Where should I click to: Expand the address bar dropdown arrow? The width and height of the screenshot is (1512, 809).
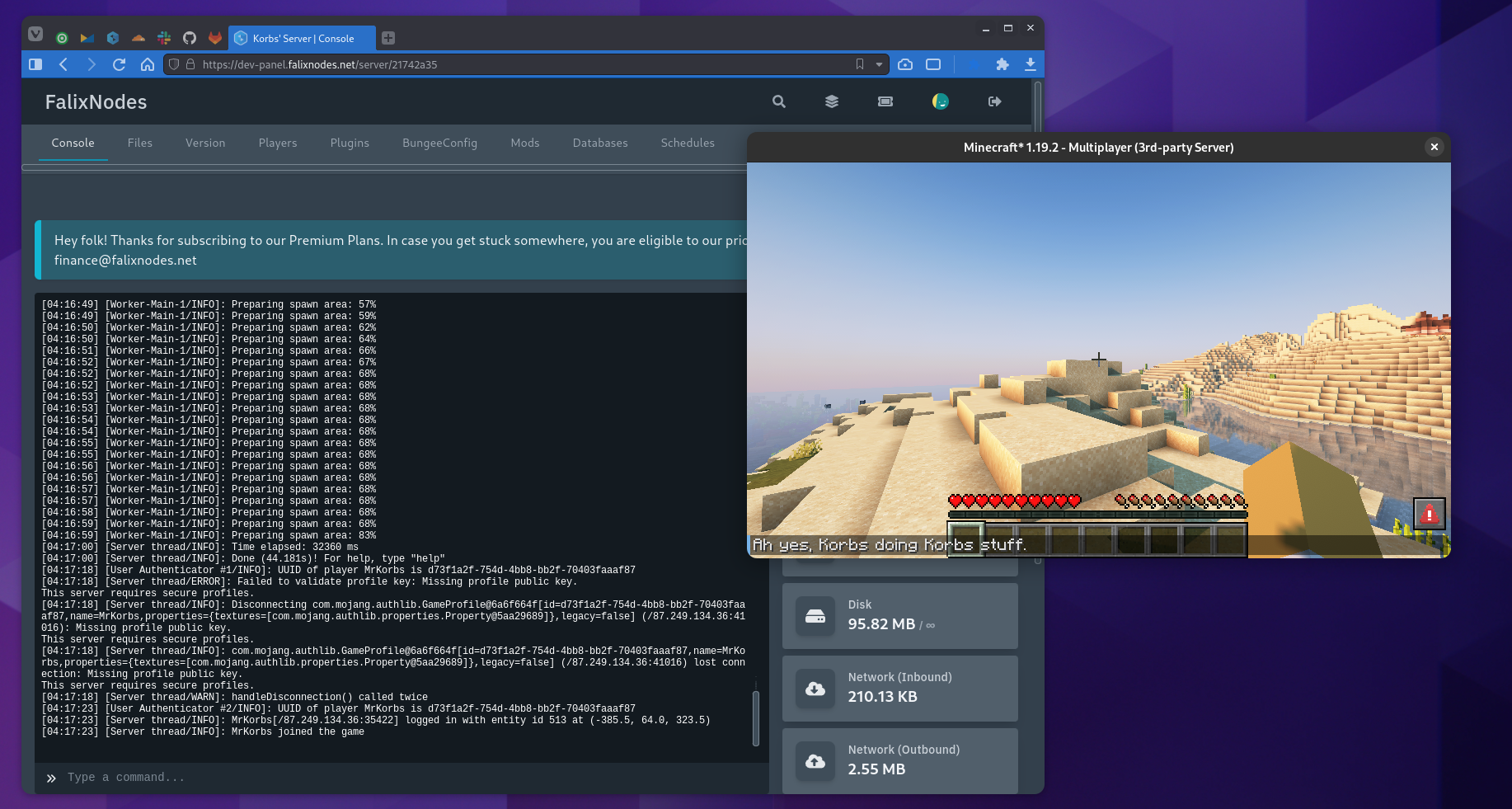click(879, 64)
